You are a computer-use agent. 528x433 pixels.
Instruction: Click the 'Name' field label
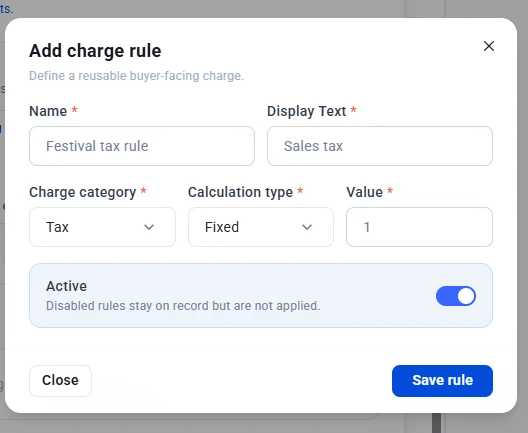[x=48, y=111]
